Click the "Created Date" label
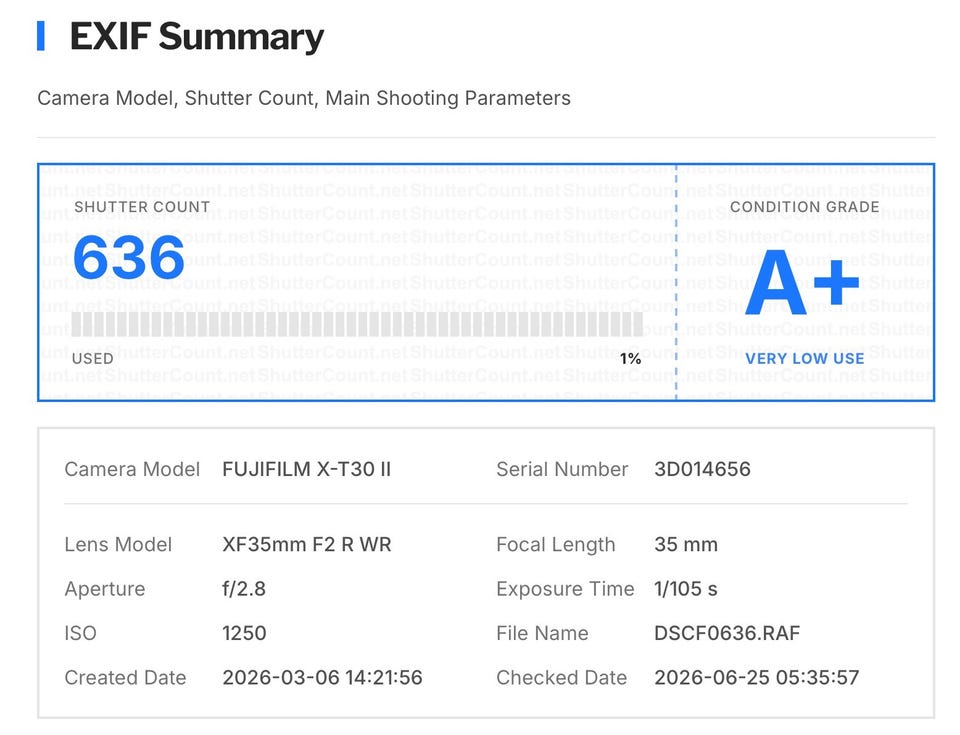This screenshot has height=735, width=960. 125,677
